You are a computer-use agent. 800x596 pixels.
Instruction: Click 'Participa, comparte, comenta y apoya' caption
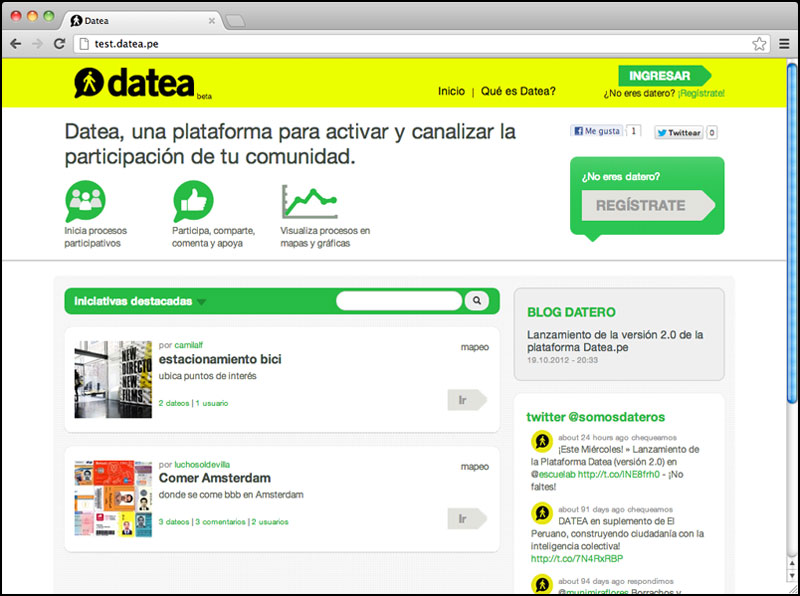coord(213,237)
